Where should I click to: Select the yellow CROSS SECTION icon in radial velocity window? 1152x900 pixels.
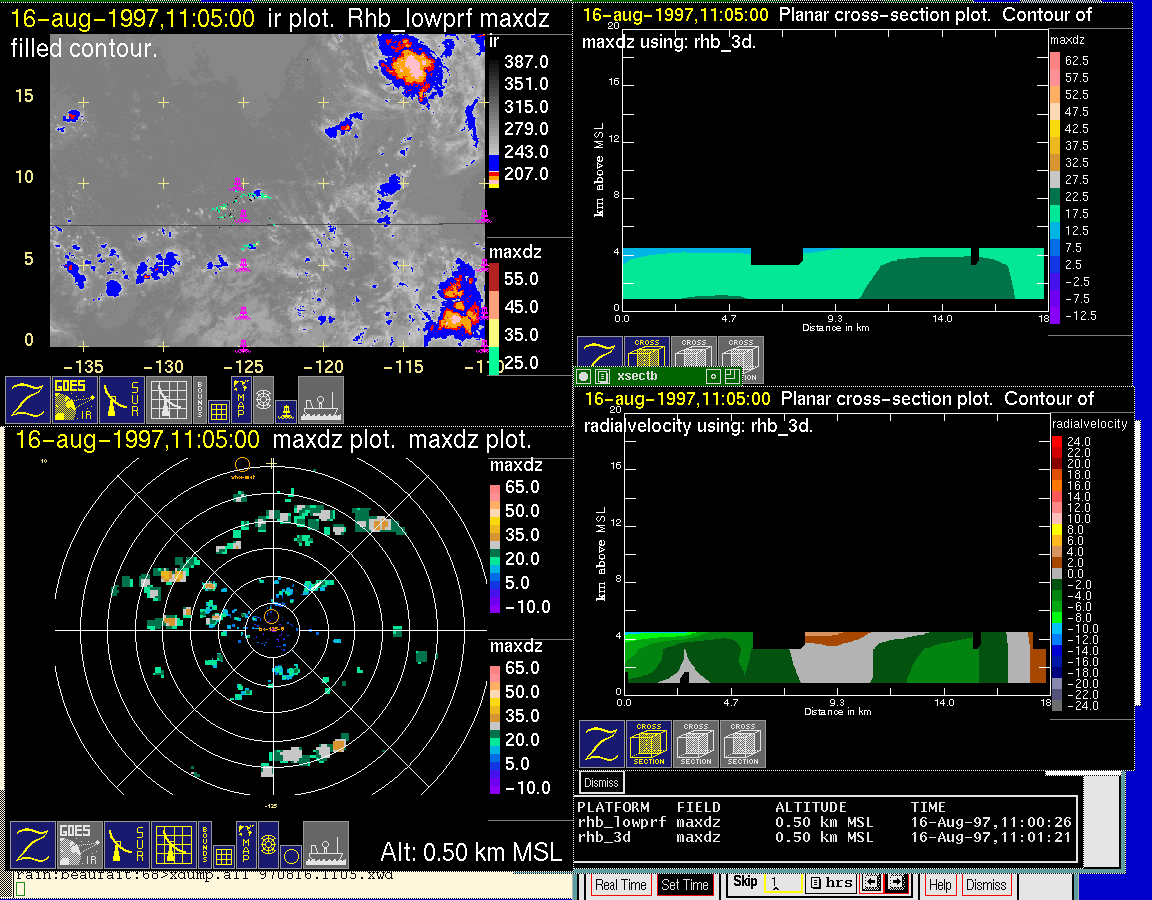[649, 744]
